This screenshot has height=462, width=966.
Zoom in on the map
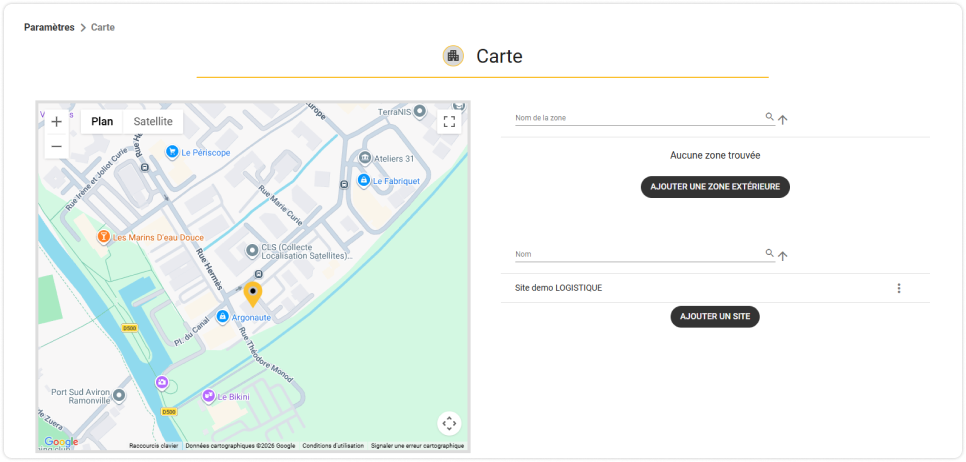coord(57,121)
